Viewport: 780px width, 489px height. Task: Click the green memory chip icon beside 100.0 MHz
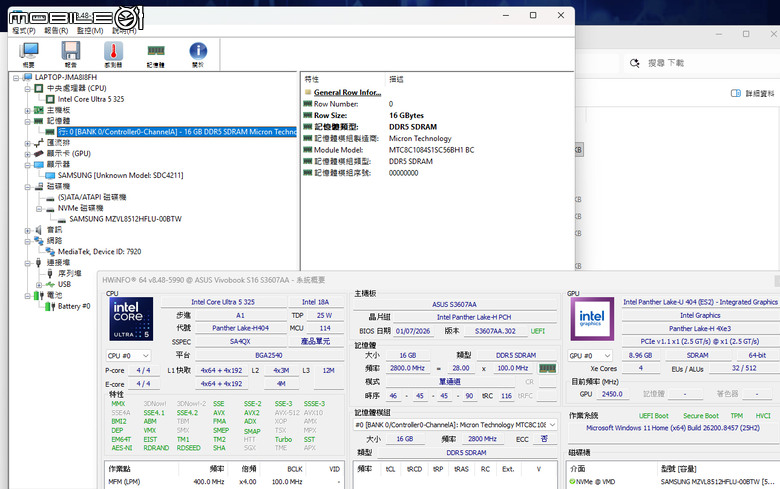547,368
